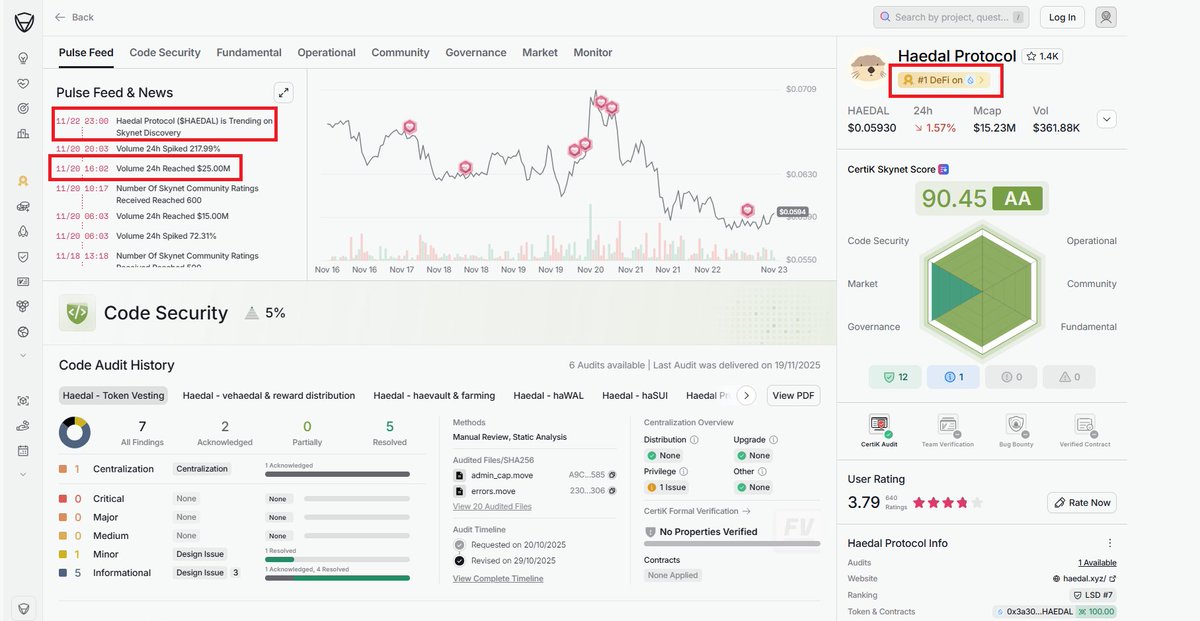Click the 1 Issue Privilege badge
The height and width of the screenshot is (621, 1200).
pos(666,487)
